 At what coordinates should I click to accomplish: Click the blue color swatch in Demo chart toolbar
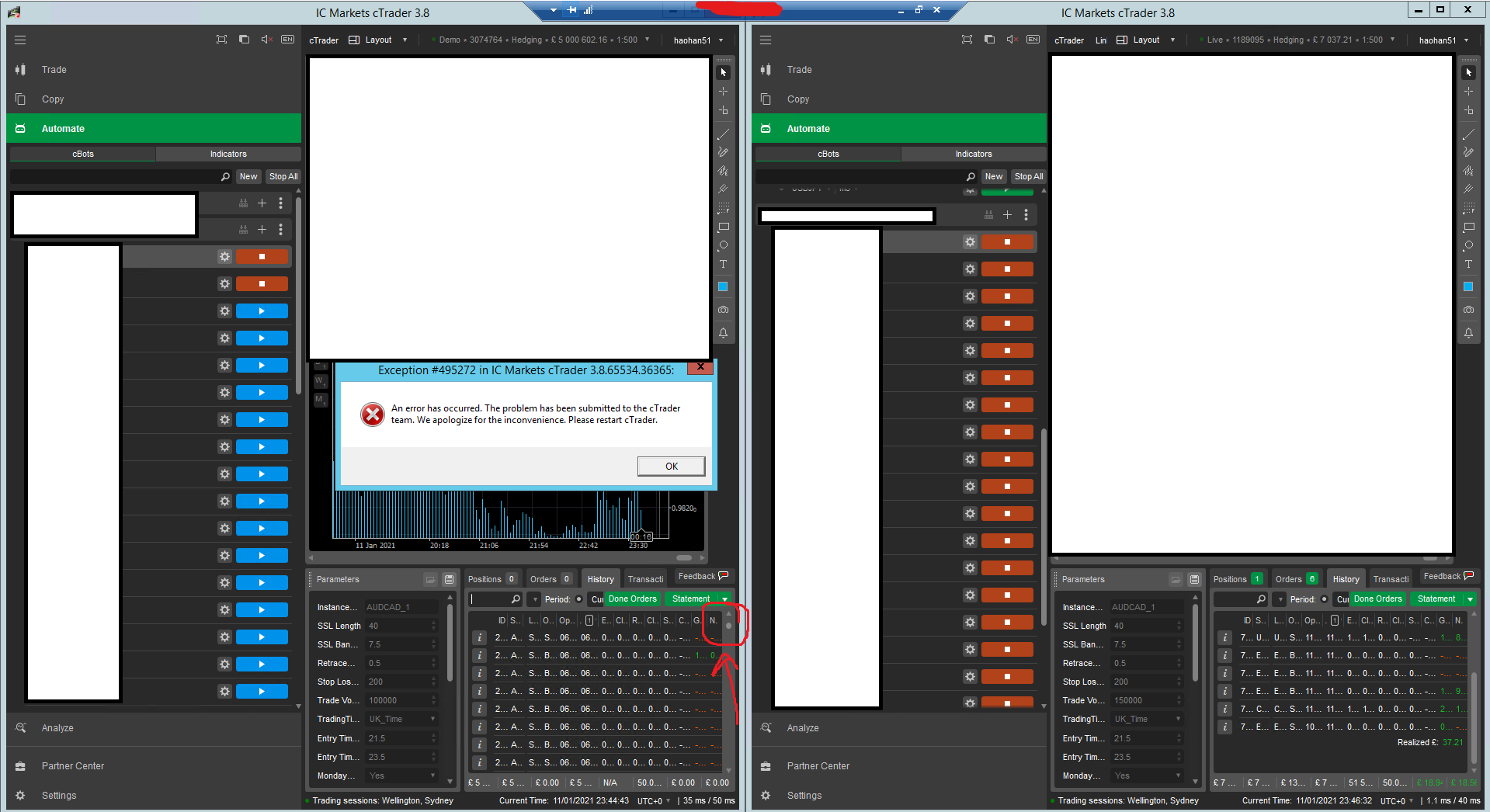click(723, 286)
